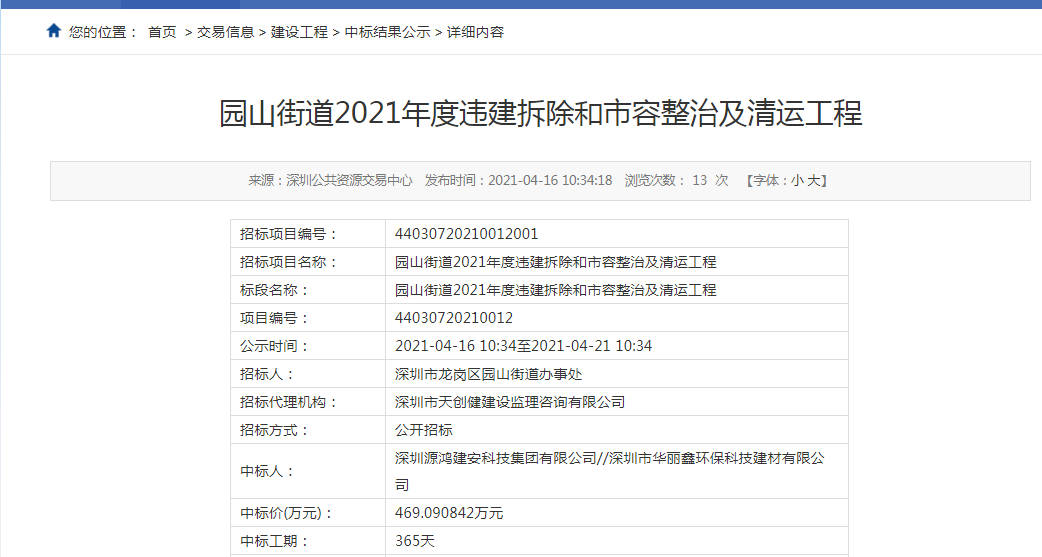Click agency 深圳市天创健建设监理咨询有限公司

[x=510, y=402]
